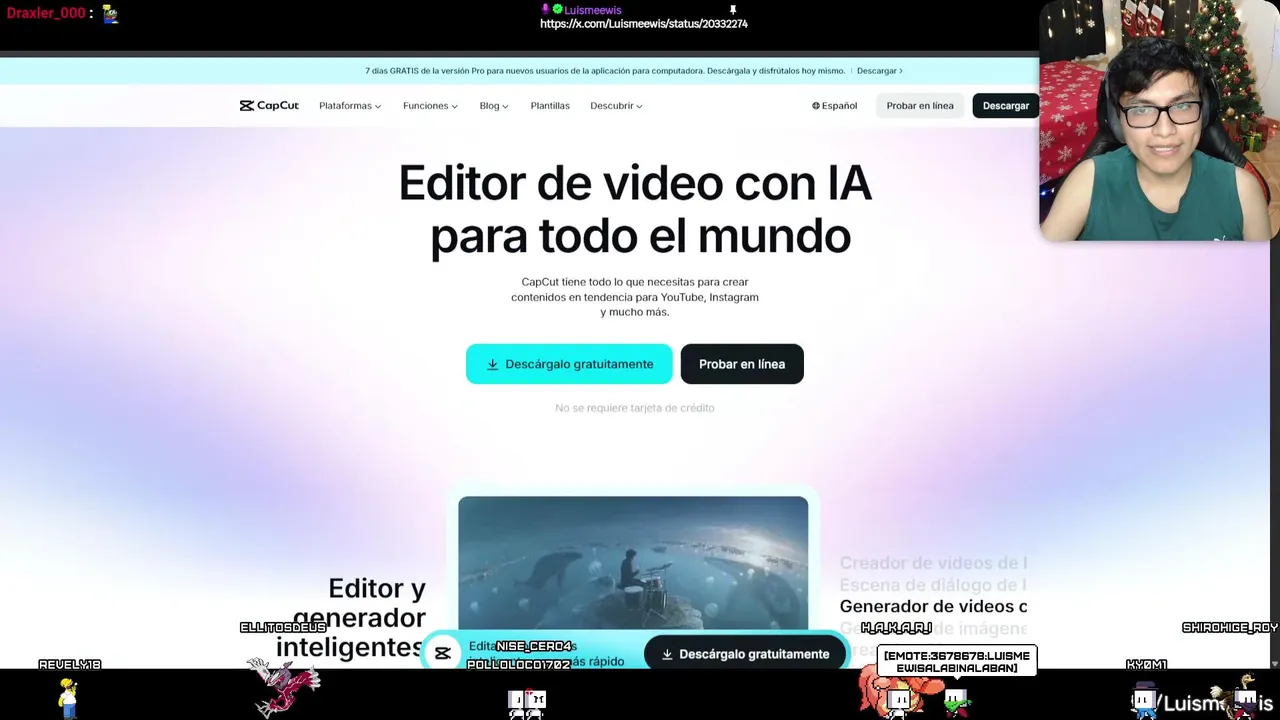Screen dimensions: 1280x720
Task: Click the SHIROHIGE_ROY name label
Action: tap(1230, 628)
